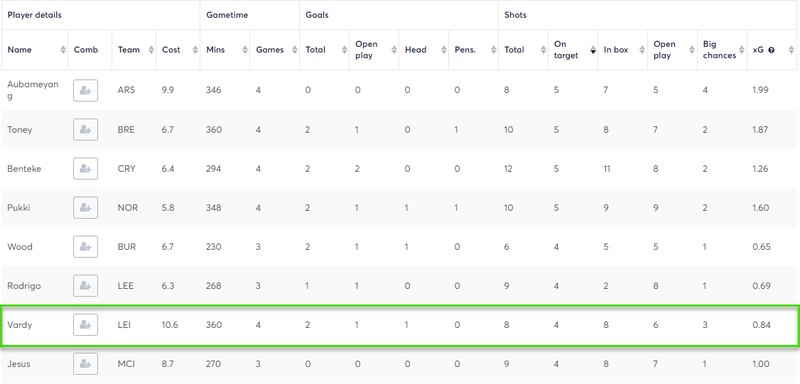
Task: Add Pukki to the comparison
Action: coord(85,208)
